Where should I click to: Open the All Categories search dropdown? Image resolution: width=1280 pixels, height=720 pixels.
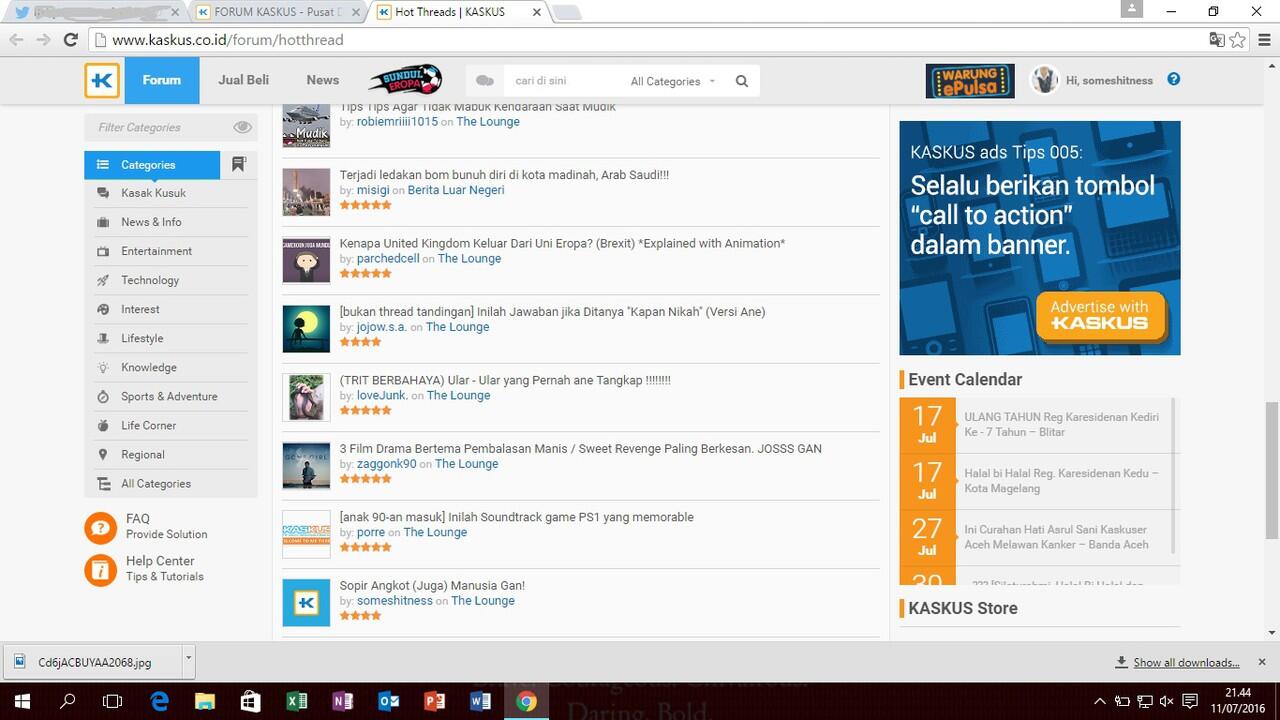pyautogui.click(x=673, y=81)
